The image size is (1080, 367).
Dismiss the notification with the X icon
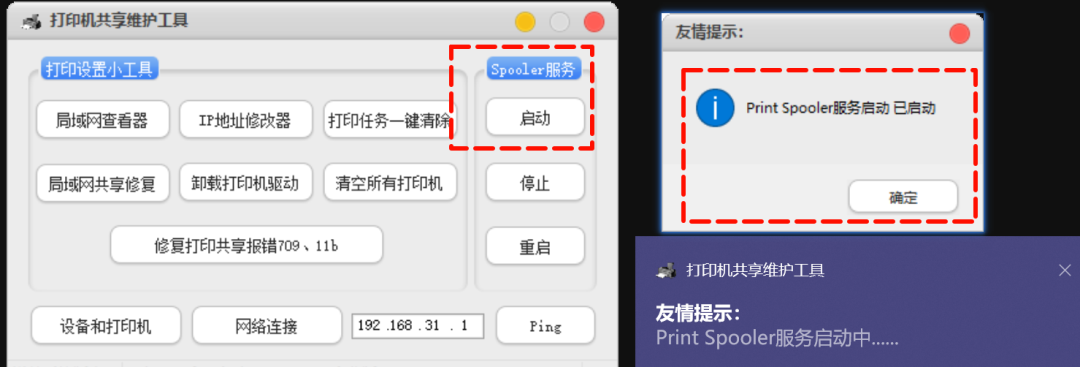point(1064,270)
